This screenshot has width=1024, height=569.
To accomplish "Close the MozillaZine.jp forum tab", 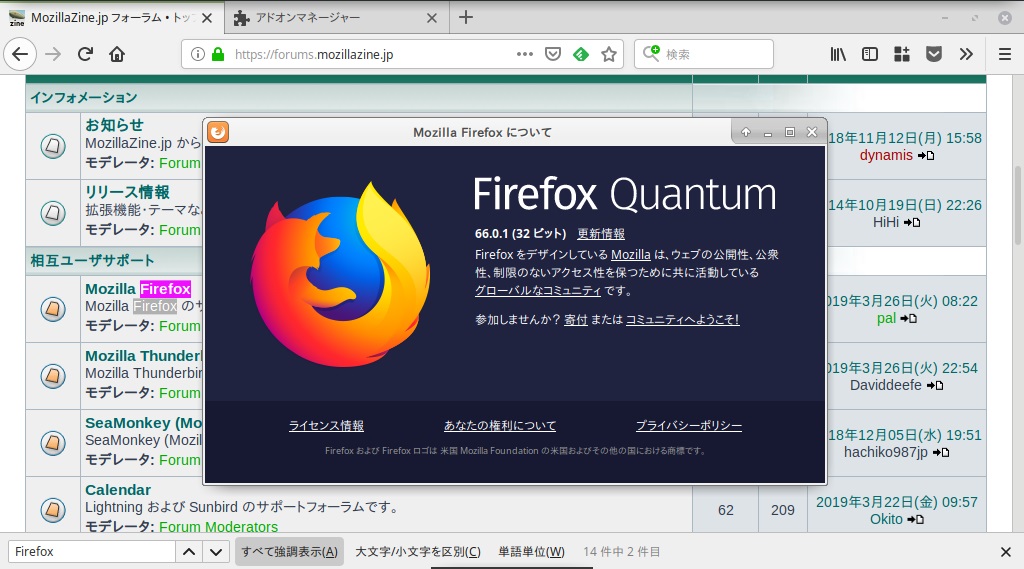I will pyautogui.click(x=207, y=18).
